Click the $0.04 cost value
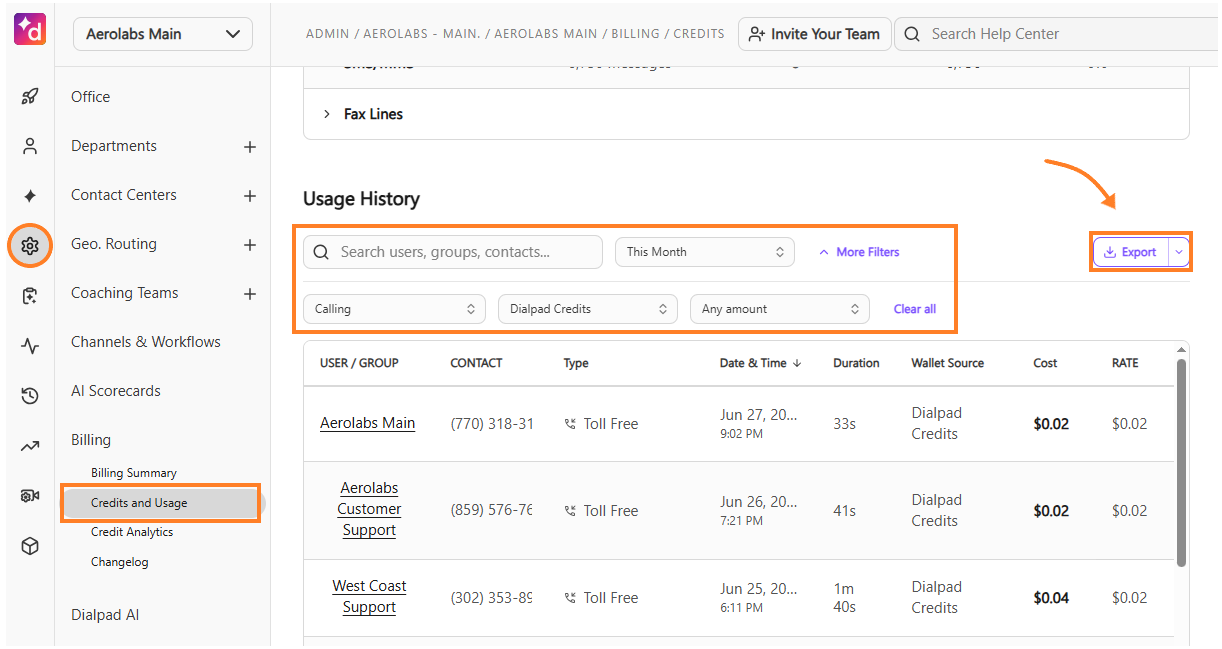Screen dimensions: 1222x649 [1051, 598]
